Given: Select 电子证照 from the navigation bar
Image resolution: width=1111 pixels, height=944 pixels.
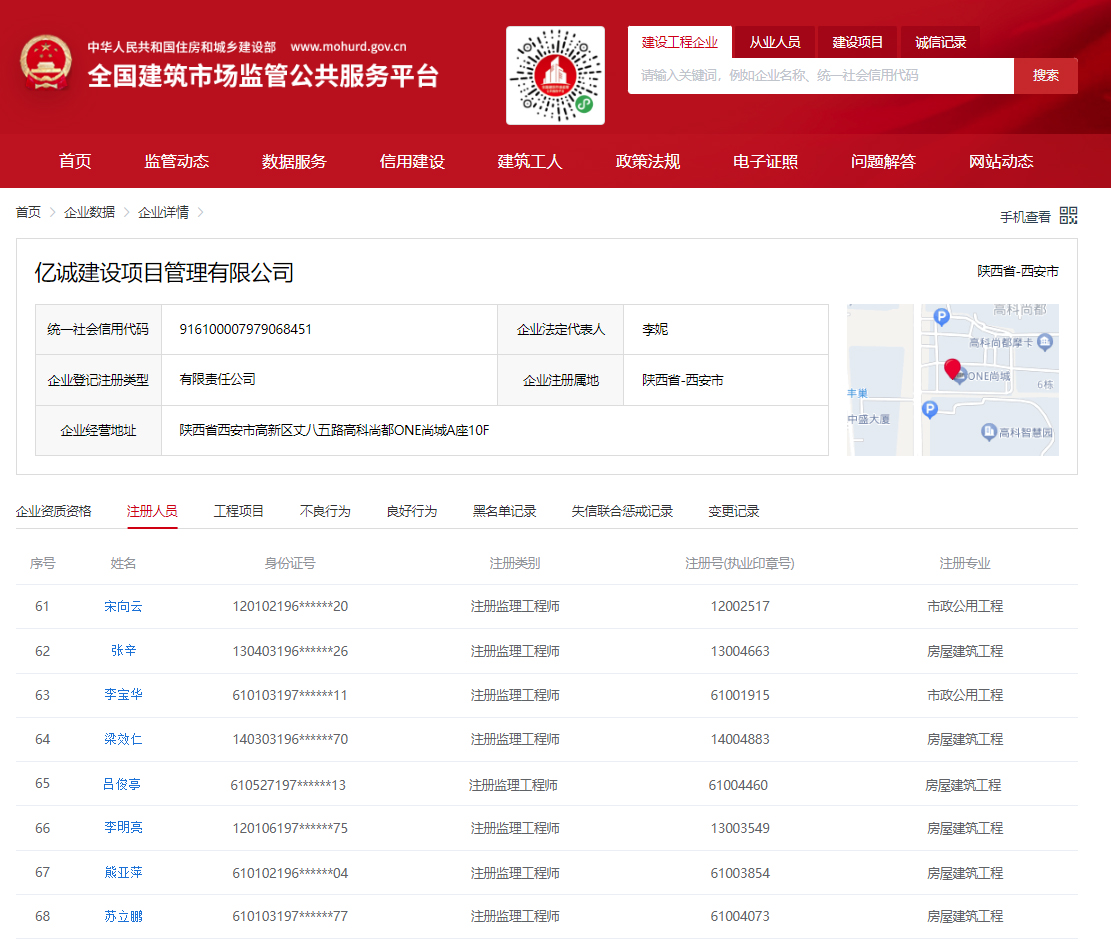Looking at the screenshot, I should pos(765,161).
